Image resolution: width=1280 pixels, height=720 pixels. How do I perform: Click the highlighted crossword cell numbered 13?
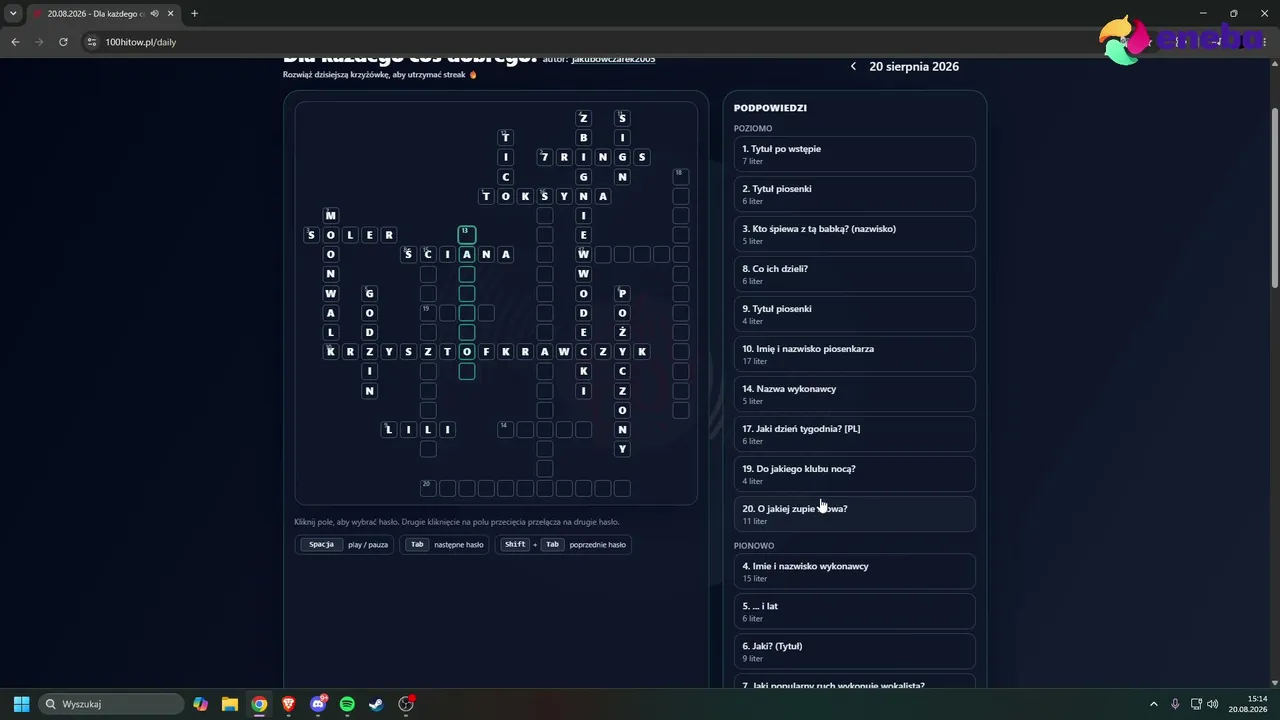[x=466, y=235]
